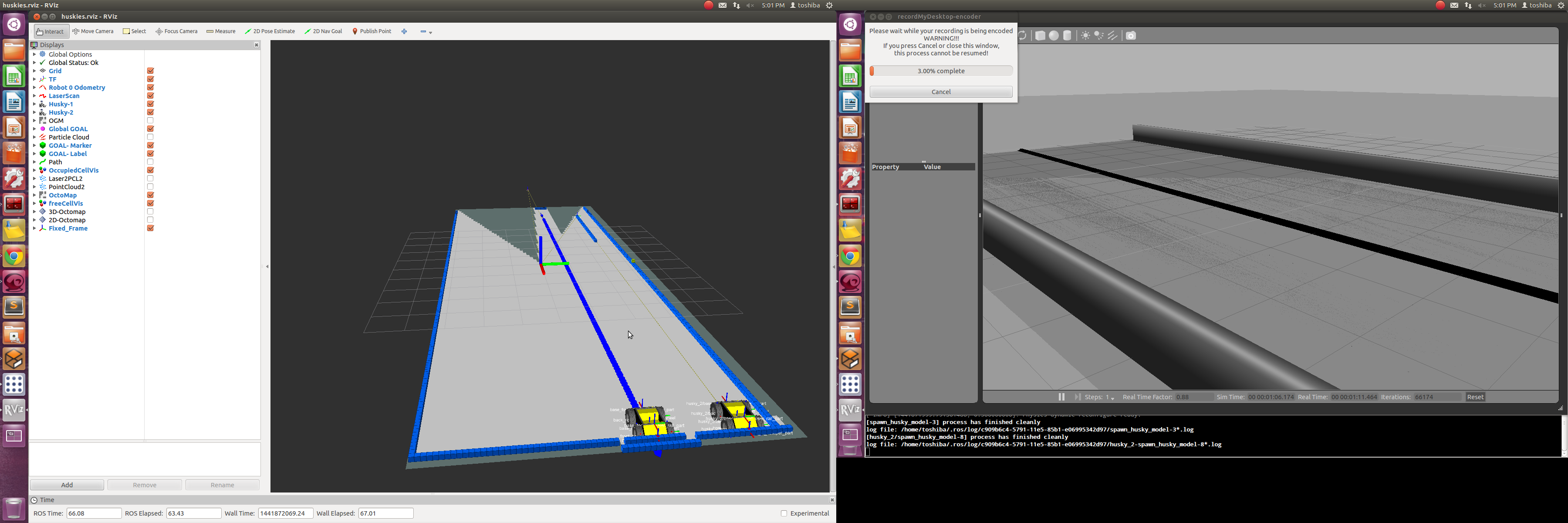The width and height of the screenshot is (1568, 523).
Task: Add a spot light in Gazebo
Action: click(x=1099, y=36)
